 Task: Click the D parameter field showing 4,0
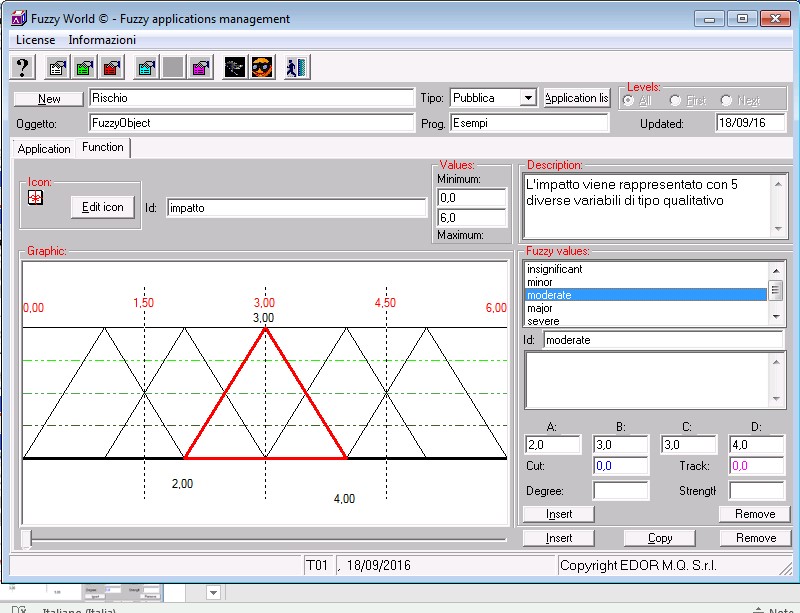(757, 445)
